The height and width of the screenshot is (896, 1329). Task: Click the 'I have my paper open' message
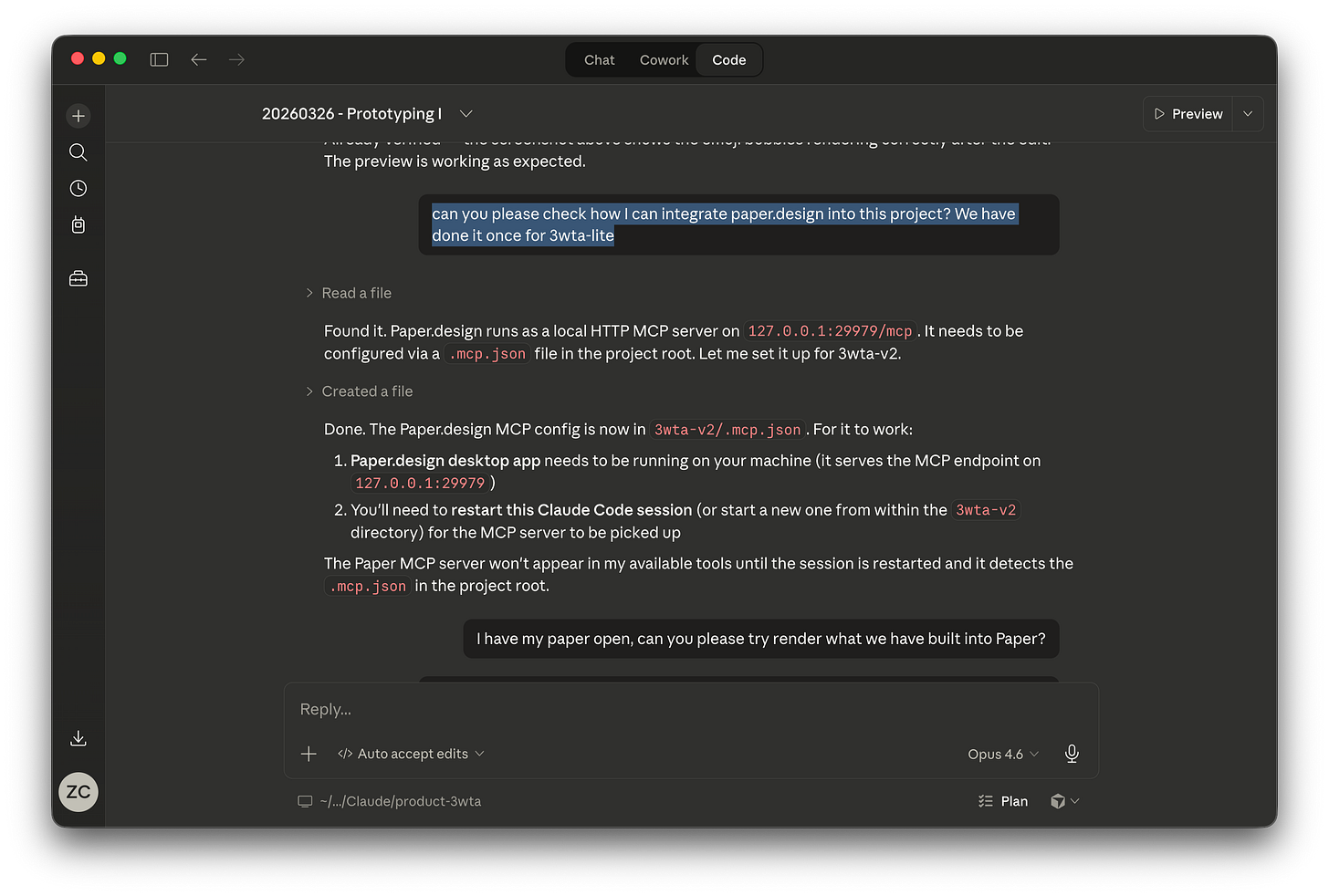(x=761, y=639)
